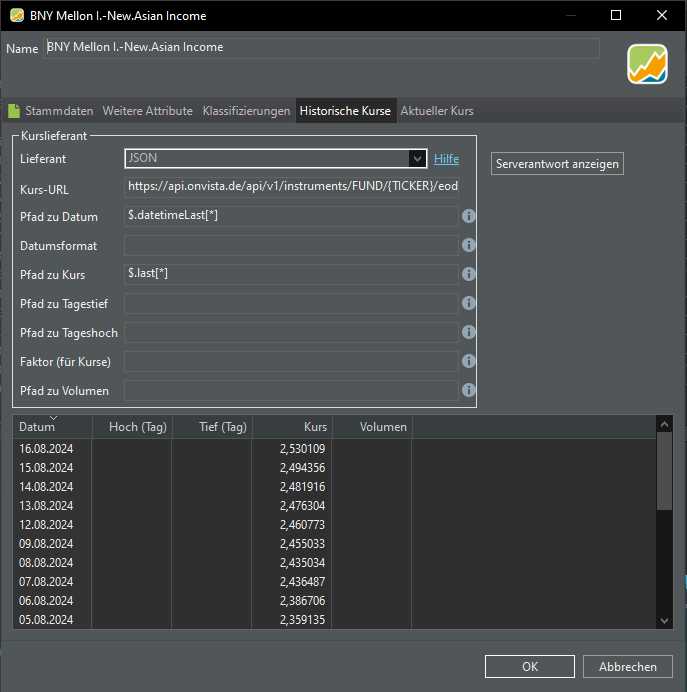
Task: Click into the Kurs-URL input field
Action: tap(292, 187)
